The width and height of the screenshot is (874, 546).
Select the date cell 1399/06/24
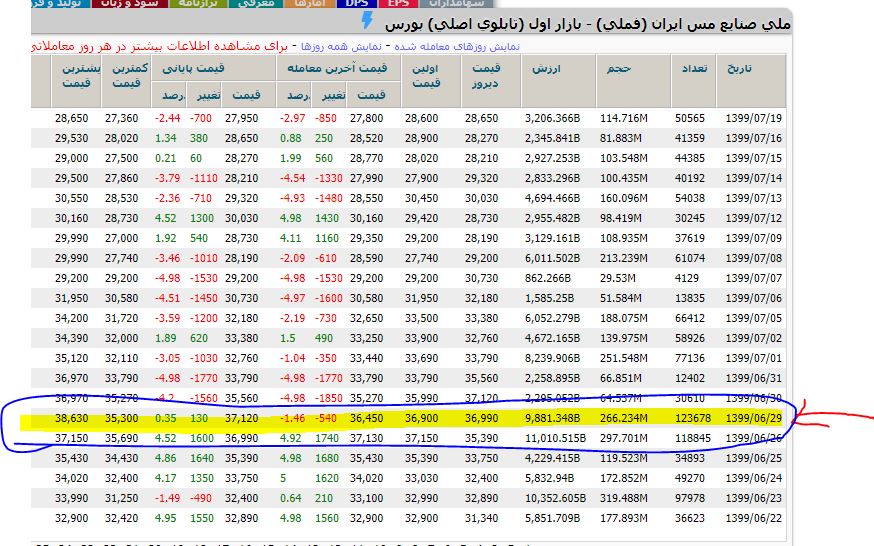pos(754,478)
